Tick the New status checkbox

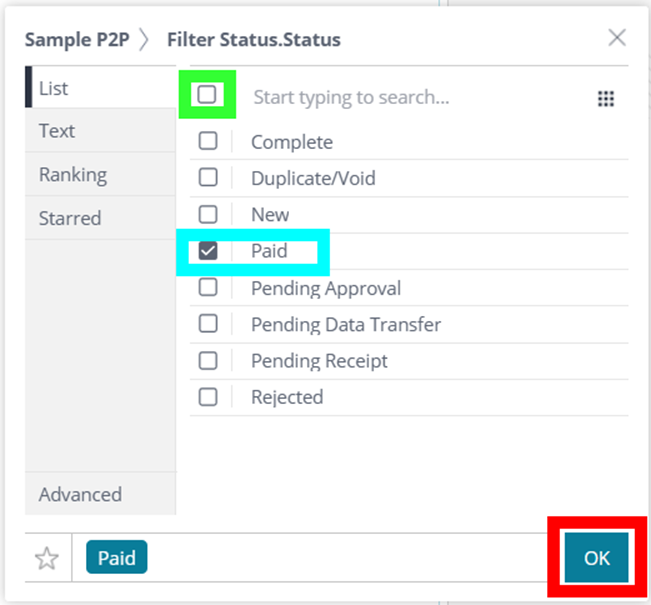click(208, 214)
